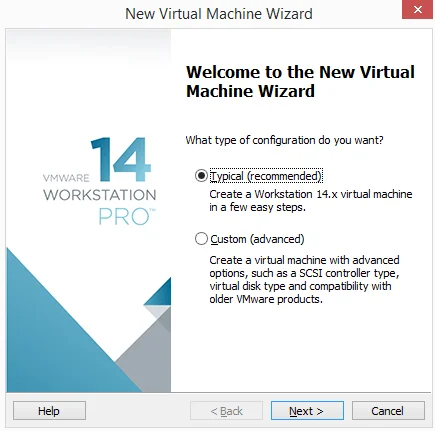Click the description mentioning SCSI controller type
Viewport: 435px width, 431px height.
point(304,279)
